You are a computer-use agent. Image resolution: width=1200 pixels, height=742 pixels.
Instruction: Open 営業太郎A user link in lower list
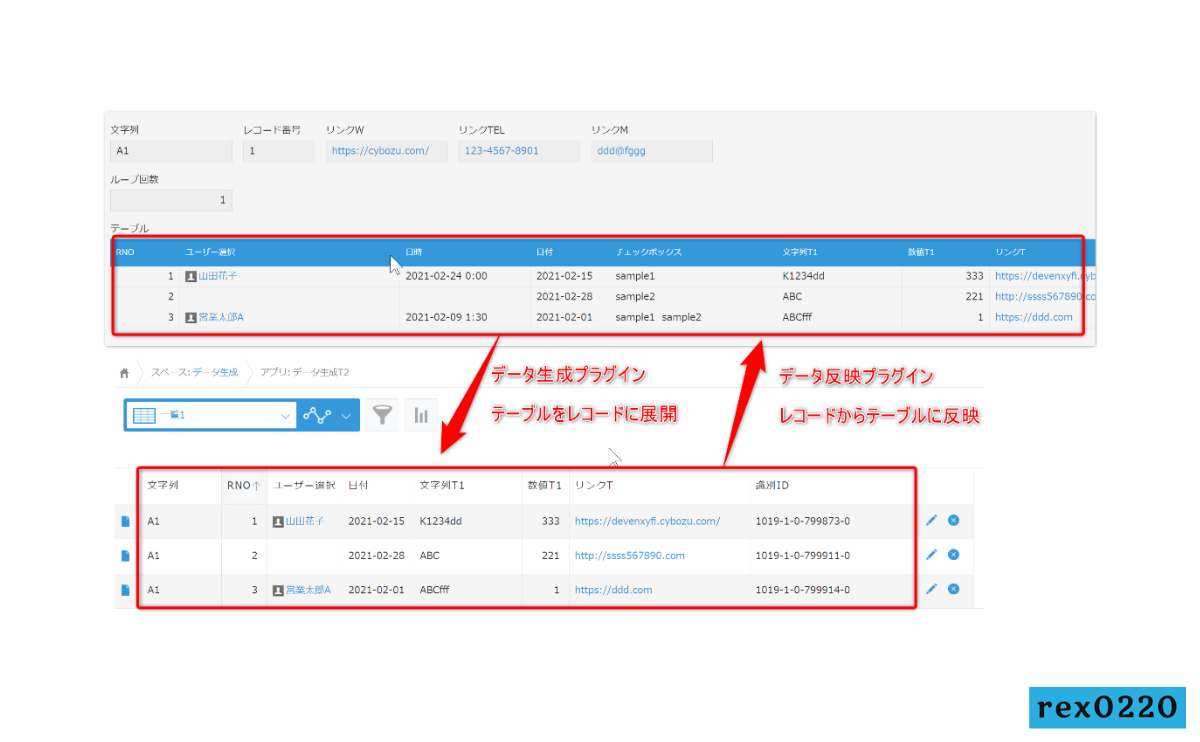[309, 590]
